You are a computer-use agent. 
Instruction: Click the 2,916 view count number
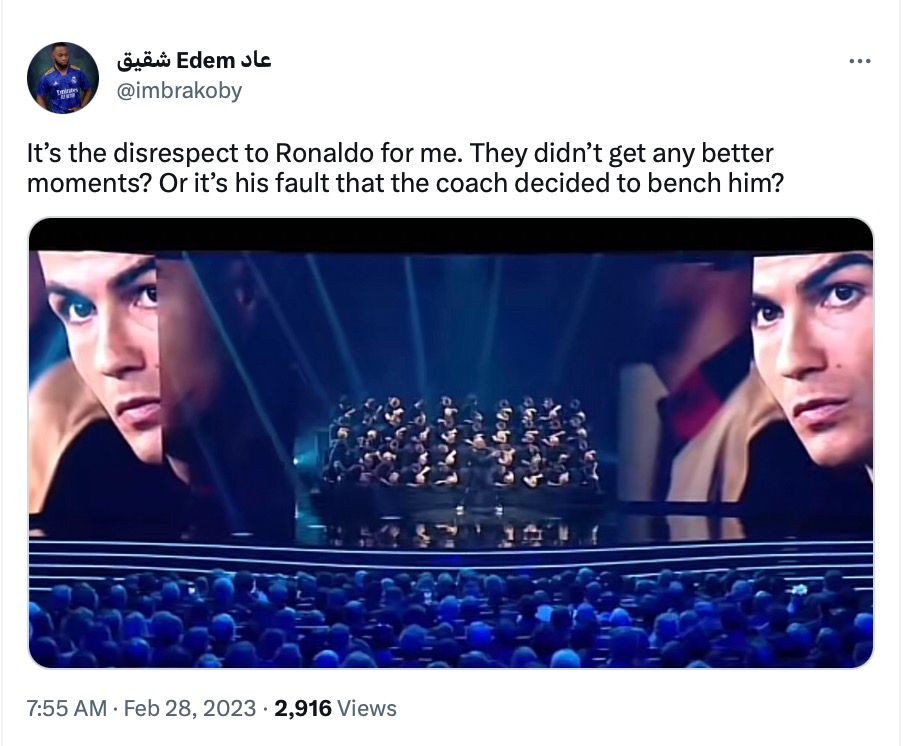[303, 709]
